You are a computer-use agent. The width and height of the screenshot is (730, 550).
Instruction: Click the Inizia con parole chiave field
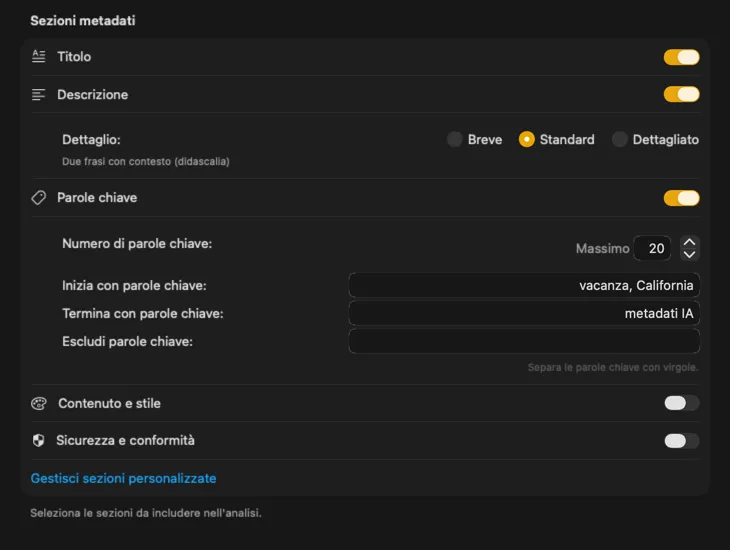coord(524,285)
